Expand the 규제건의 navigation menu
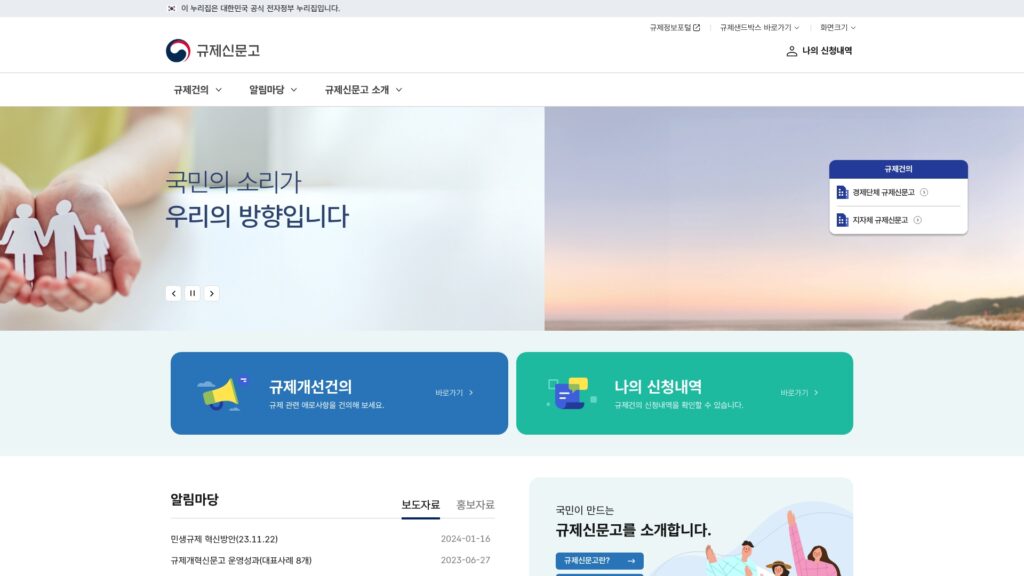Image resolution: width=1024 pixels, height=576 pixels. click(197, 90)
